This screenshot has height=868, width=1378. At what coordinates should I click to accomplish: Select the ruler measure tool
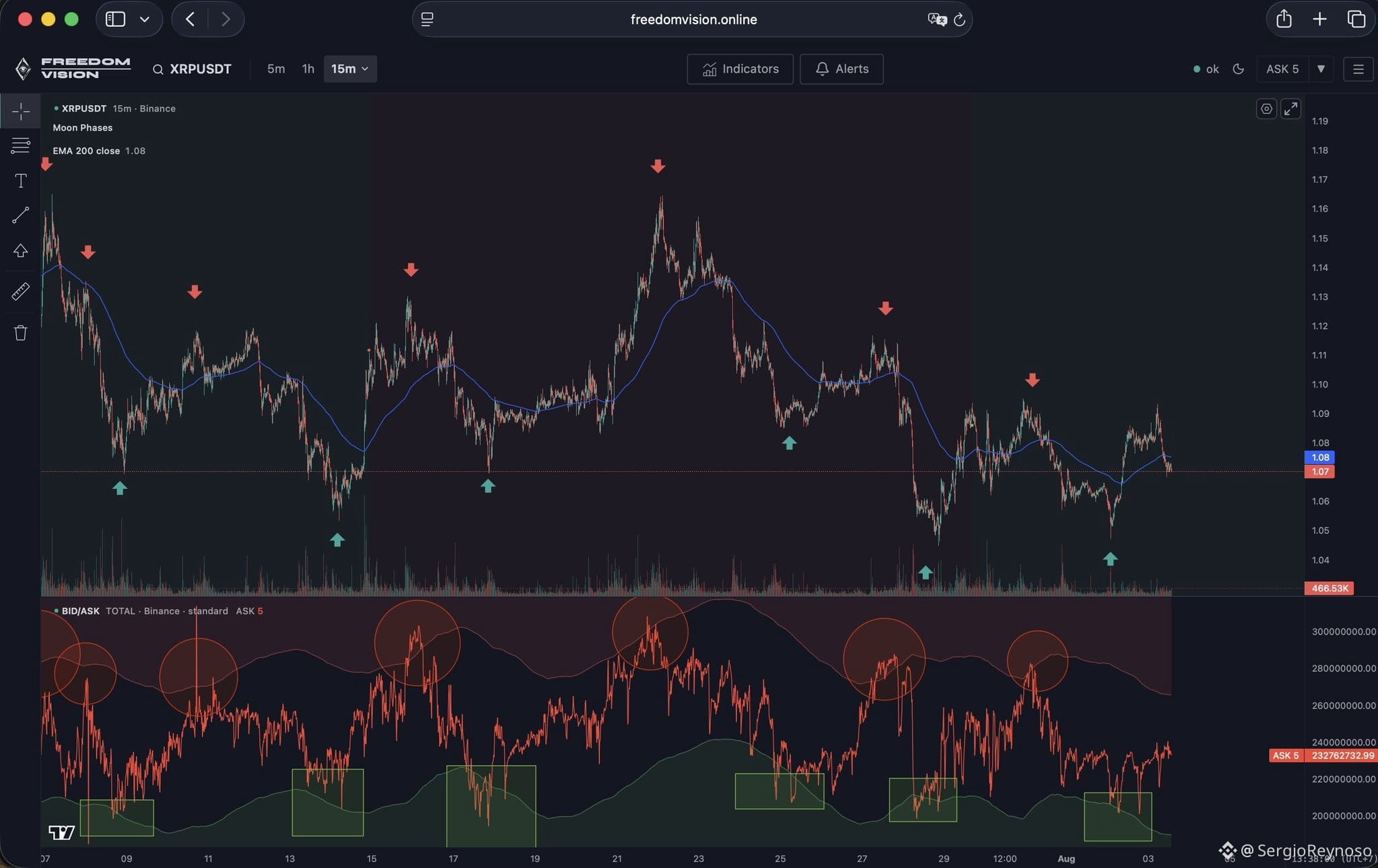pyautogui.click(x=20, y=291)
